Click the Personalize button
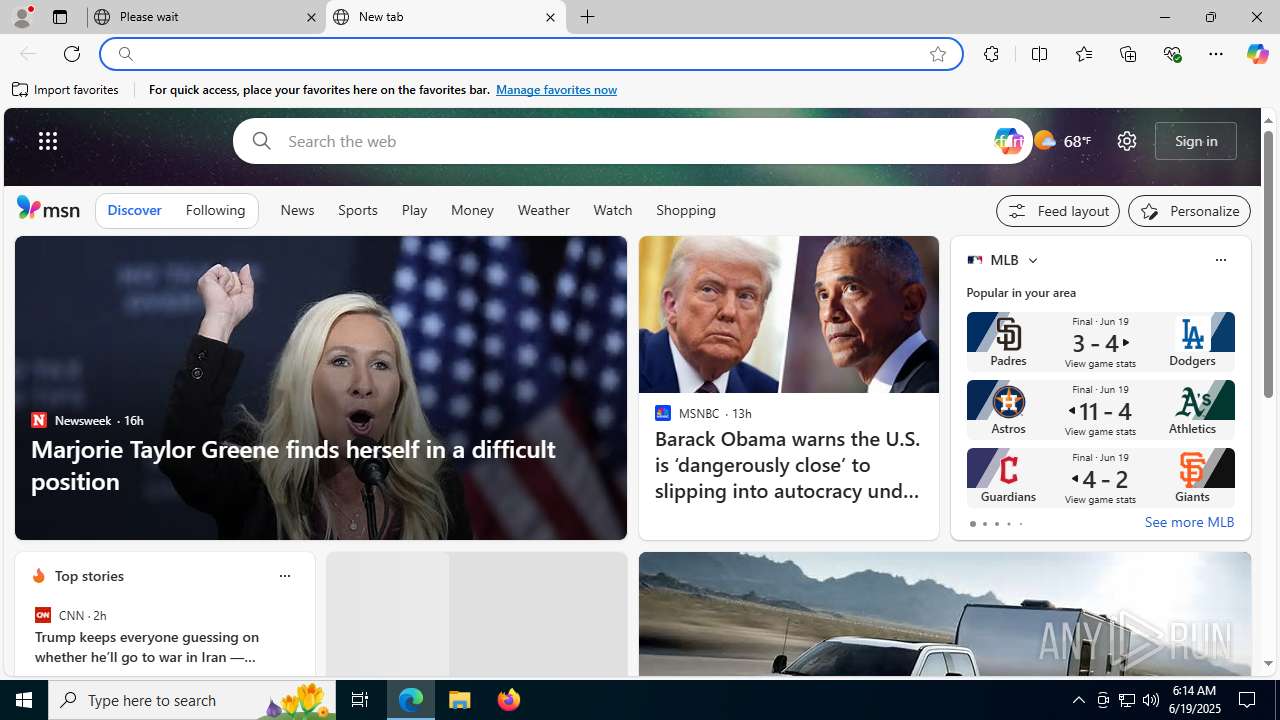 pos(1190,211)
